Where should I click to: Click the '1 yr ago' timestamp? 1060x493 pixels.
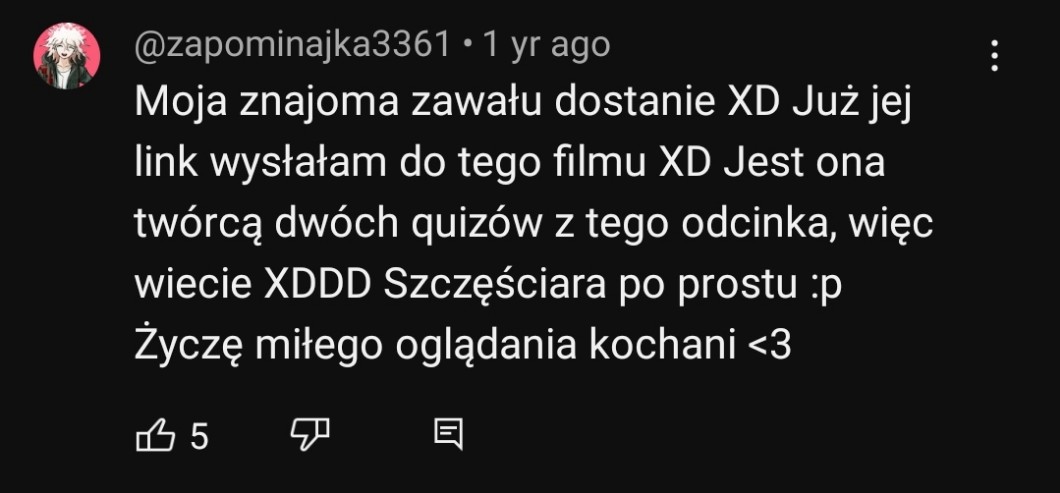(546, 46)
